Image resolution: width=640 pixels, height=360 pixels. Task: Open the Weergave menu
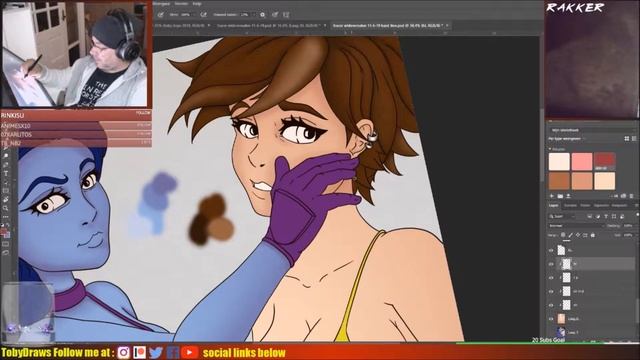tap(161, 3)
